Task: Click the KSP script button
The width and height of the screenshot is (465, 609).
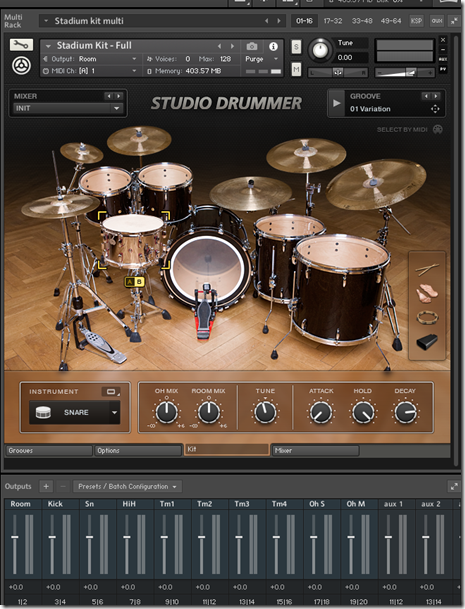Action: (x=416, y=21)
